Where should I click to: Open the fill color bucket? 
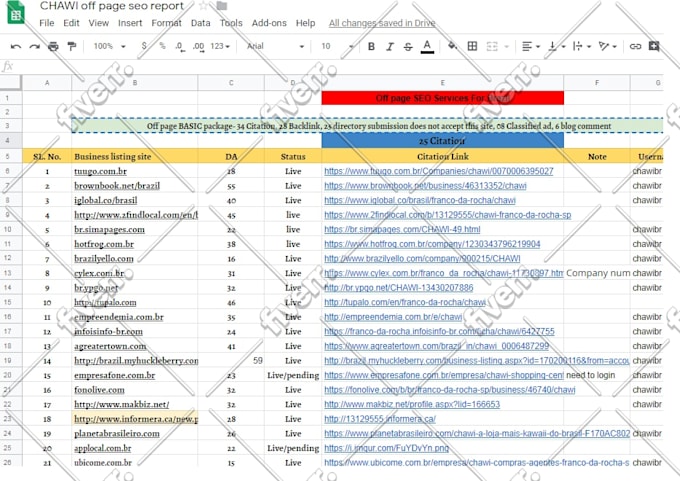pos(452,46)
